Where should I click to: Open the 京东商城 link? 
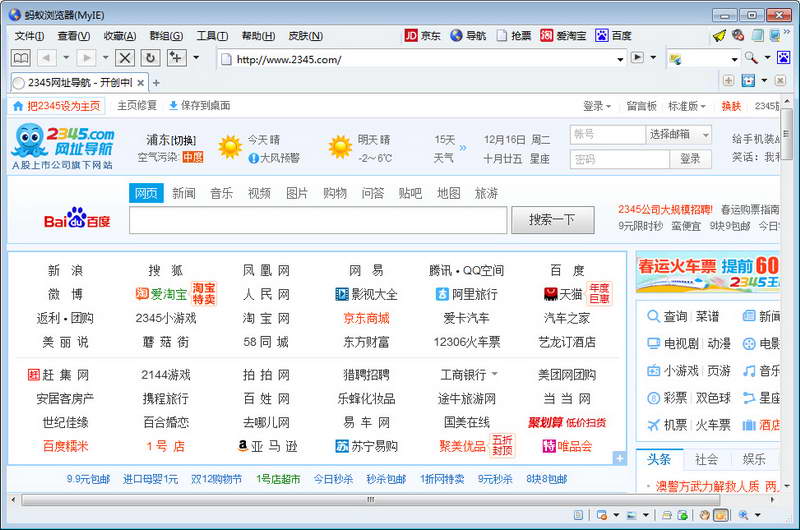[366, 318]
